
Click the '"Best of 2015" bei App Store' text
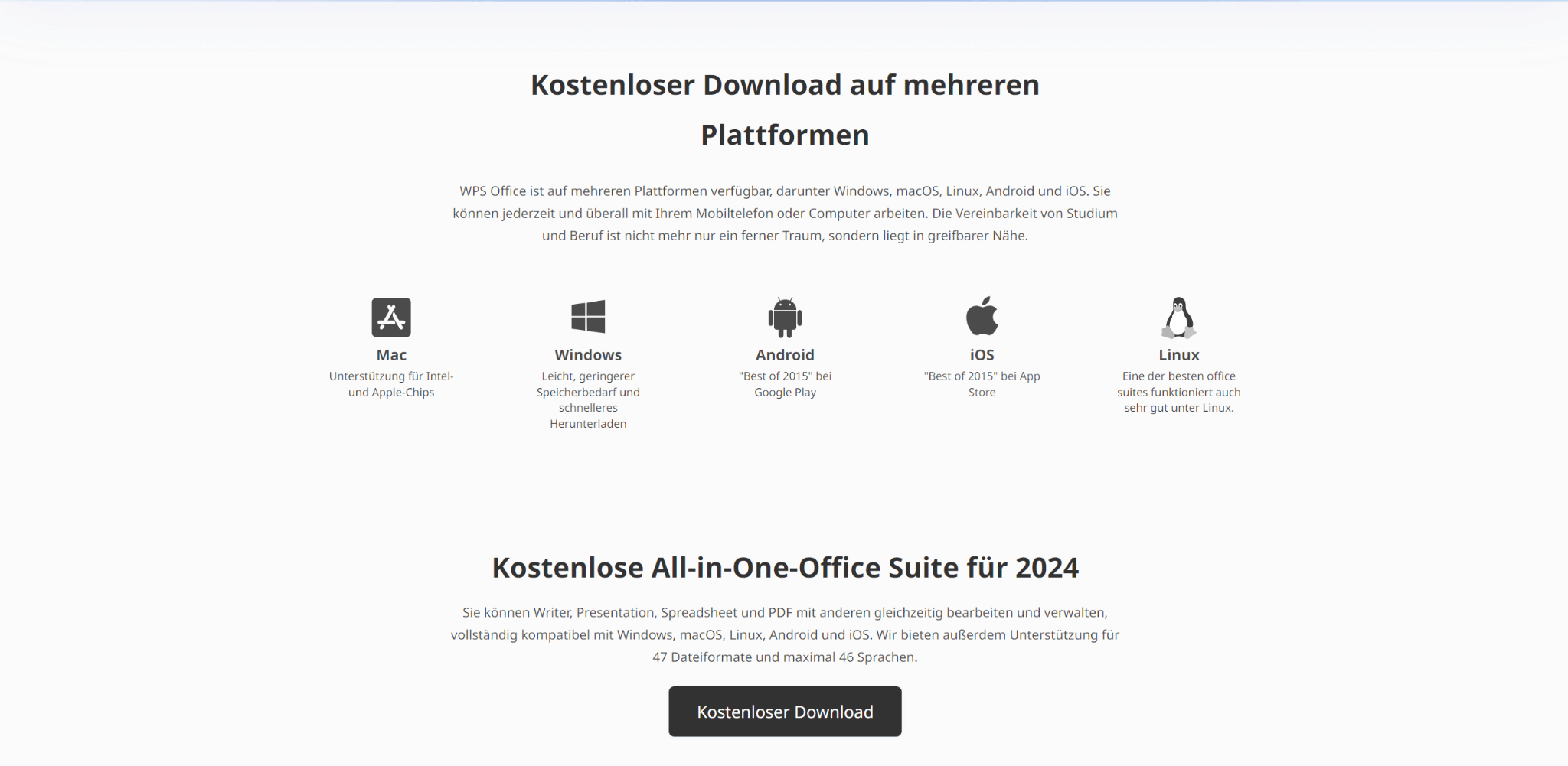tap(982, 384)
